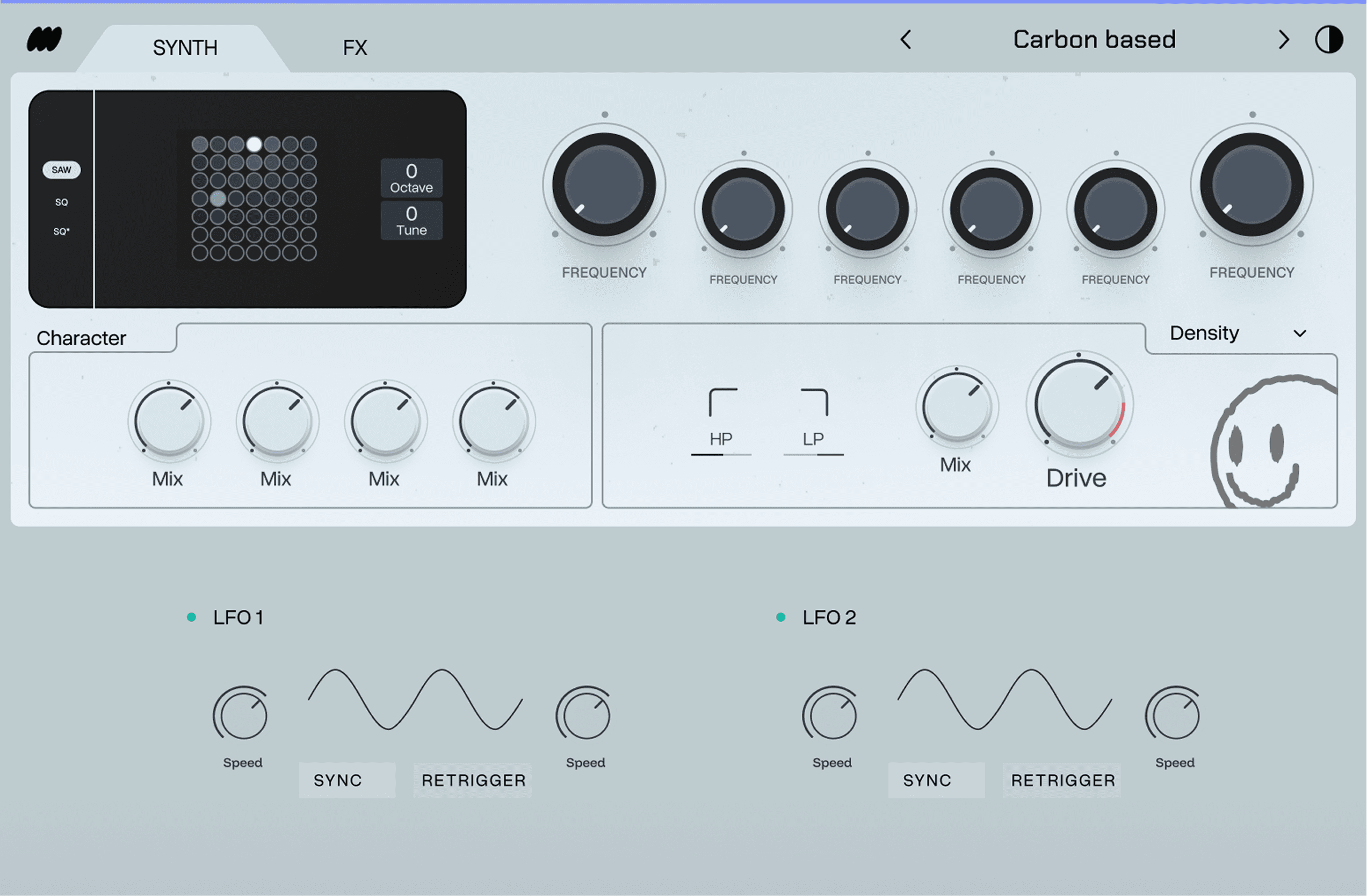Click the second Character Mix knob
The width and height of the screenshot is (1367, 896).
pyautogui.click(x=277, y=421)
